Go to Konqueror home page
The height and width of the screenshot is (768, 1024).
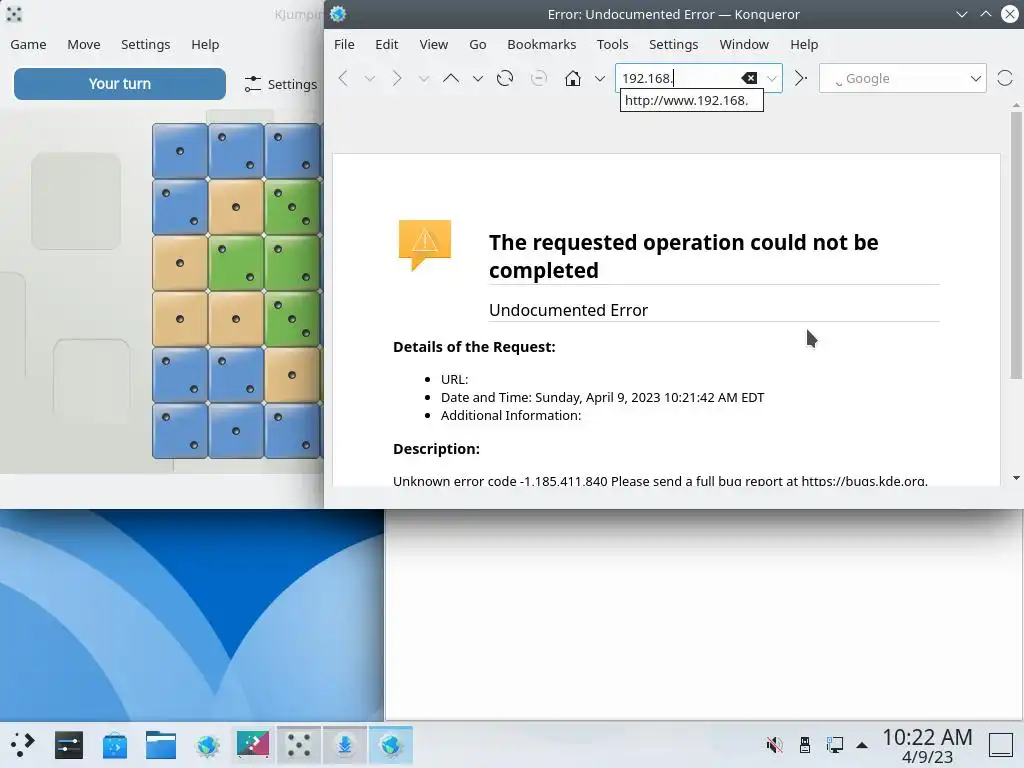573,78
